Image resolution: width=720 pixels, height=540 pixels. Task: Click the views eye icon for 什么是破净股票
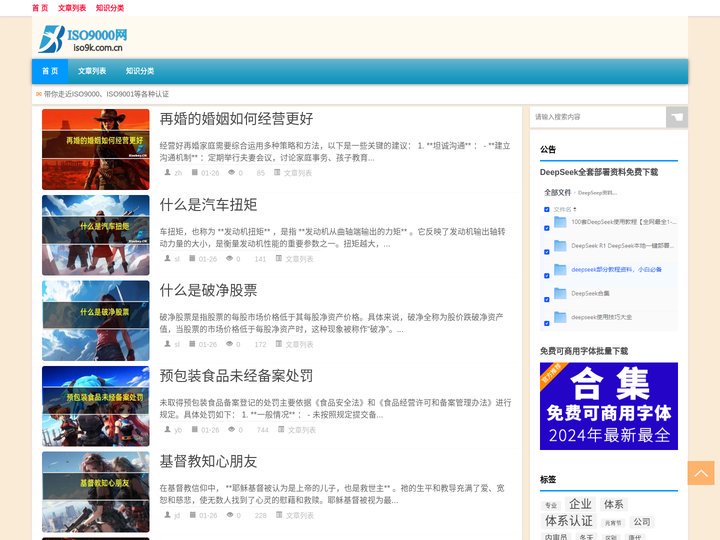(229, 344)
